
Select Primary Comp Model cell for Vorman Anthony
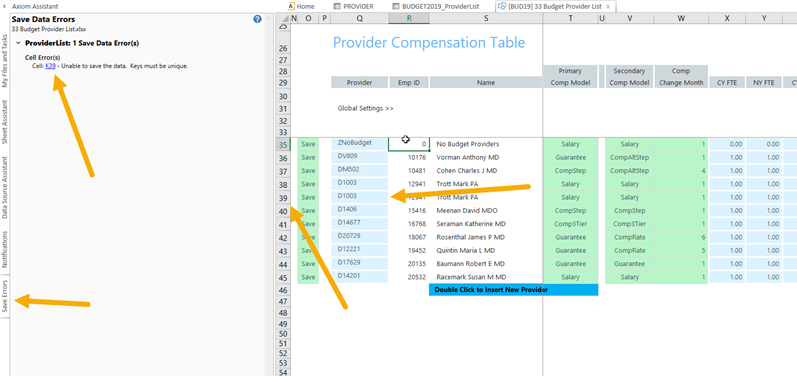[570, 158]
